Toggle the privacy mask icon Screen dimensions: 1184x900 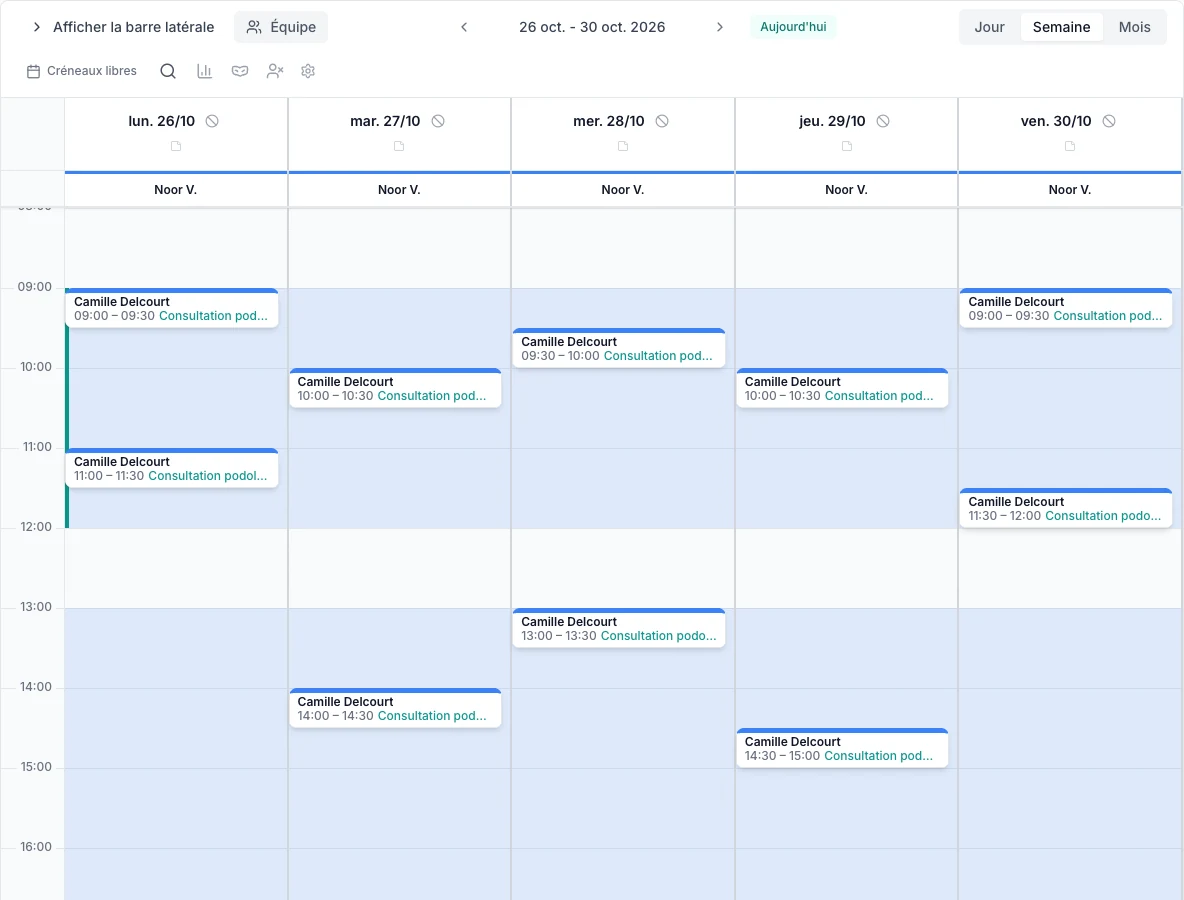[239, 71]
